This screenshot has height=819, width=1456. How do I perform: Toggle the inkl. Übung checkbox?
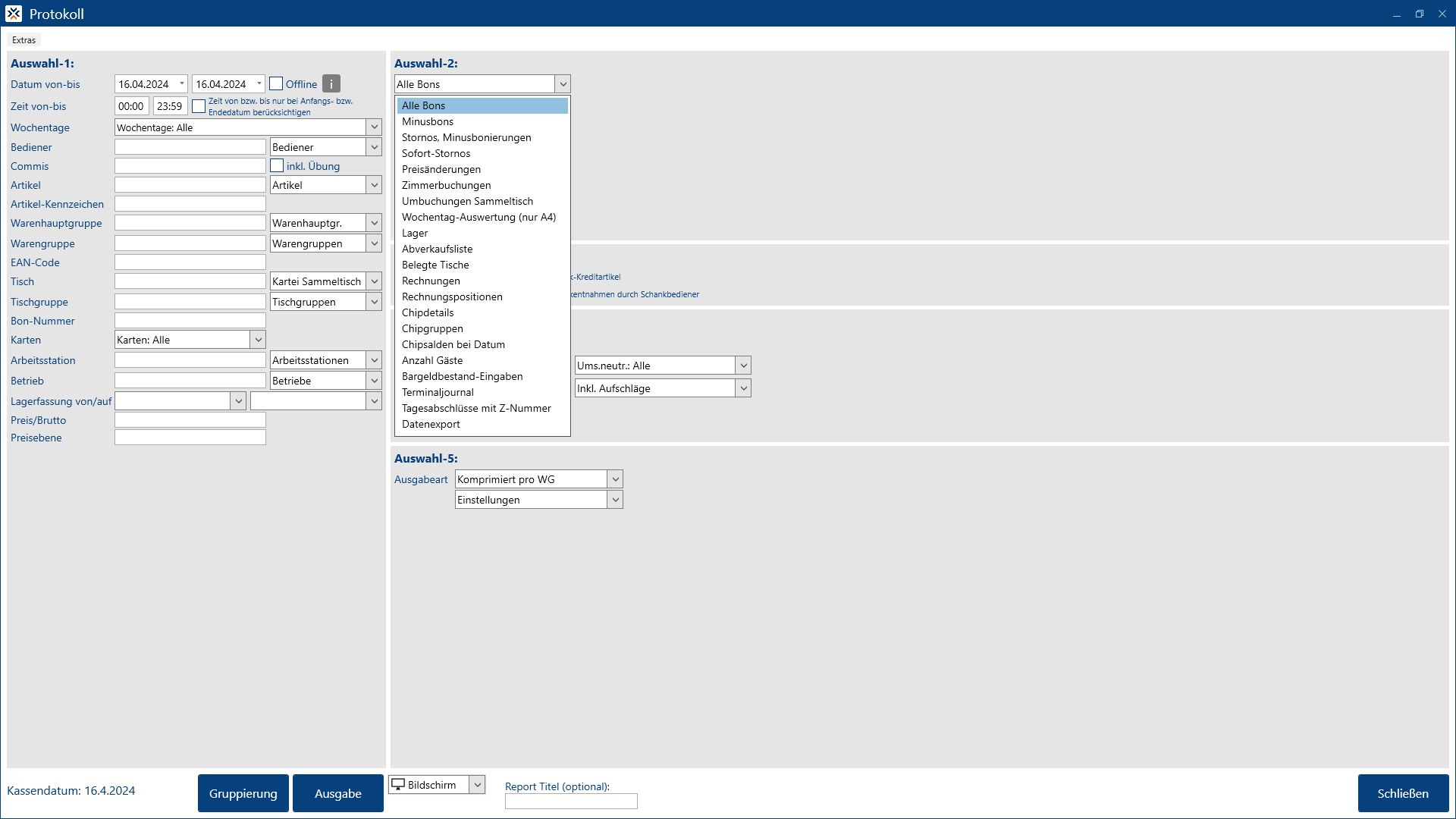point(278,165)
